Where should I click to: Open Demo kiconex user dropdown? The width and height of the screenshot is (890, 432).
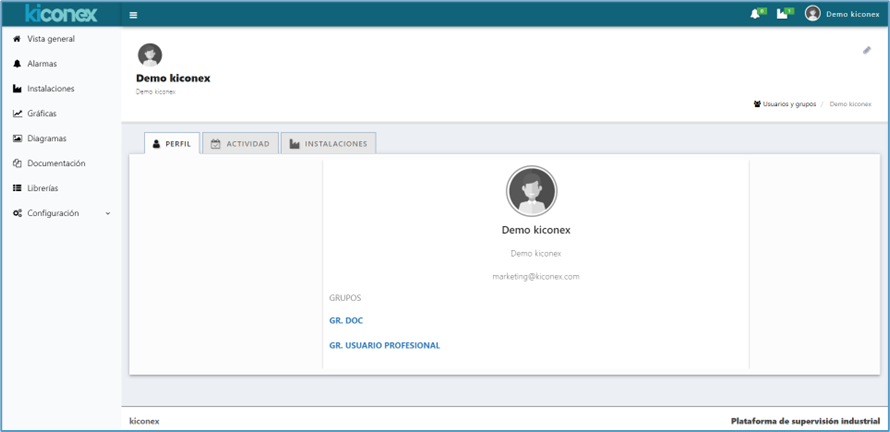pos(852,14)
